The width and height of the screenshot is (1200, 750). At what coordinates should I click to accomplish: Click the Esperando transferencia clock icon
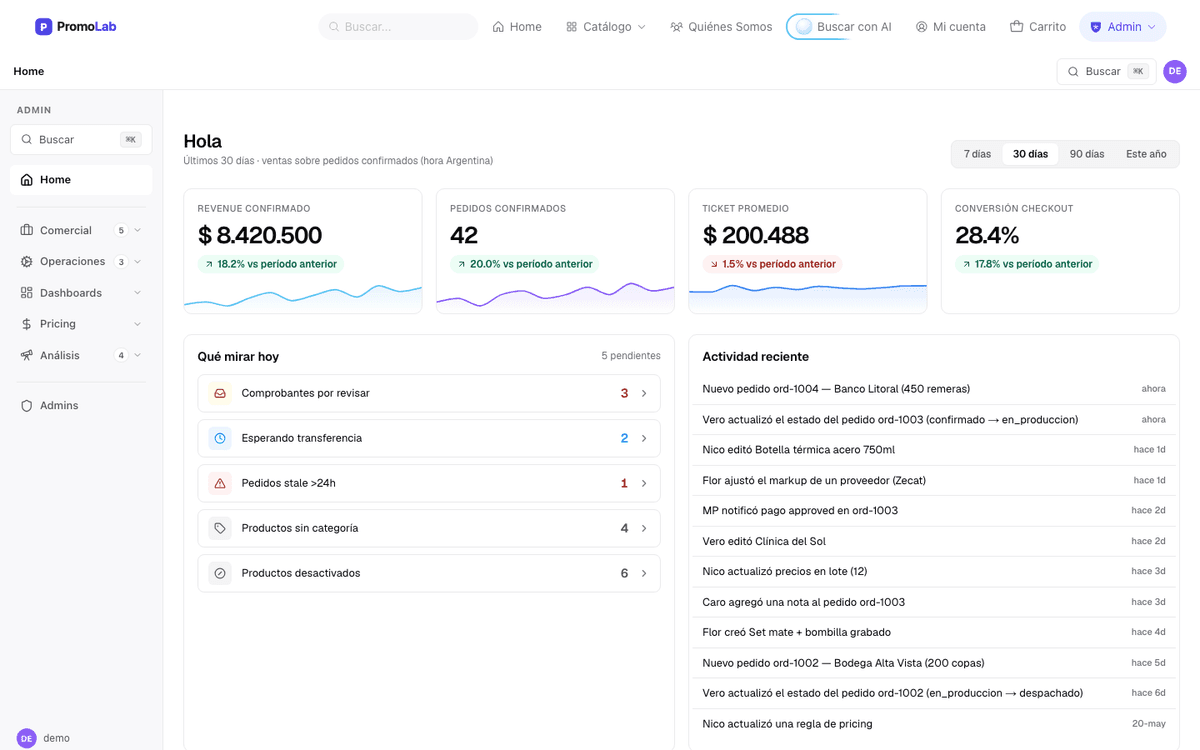coord(220,438)
